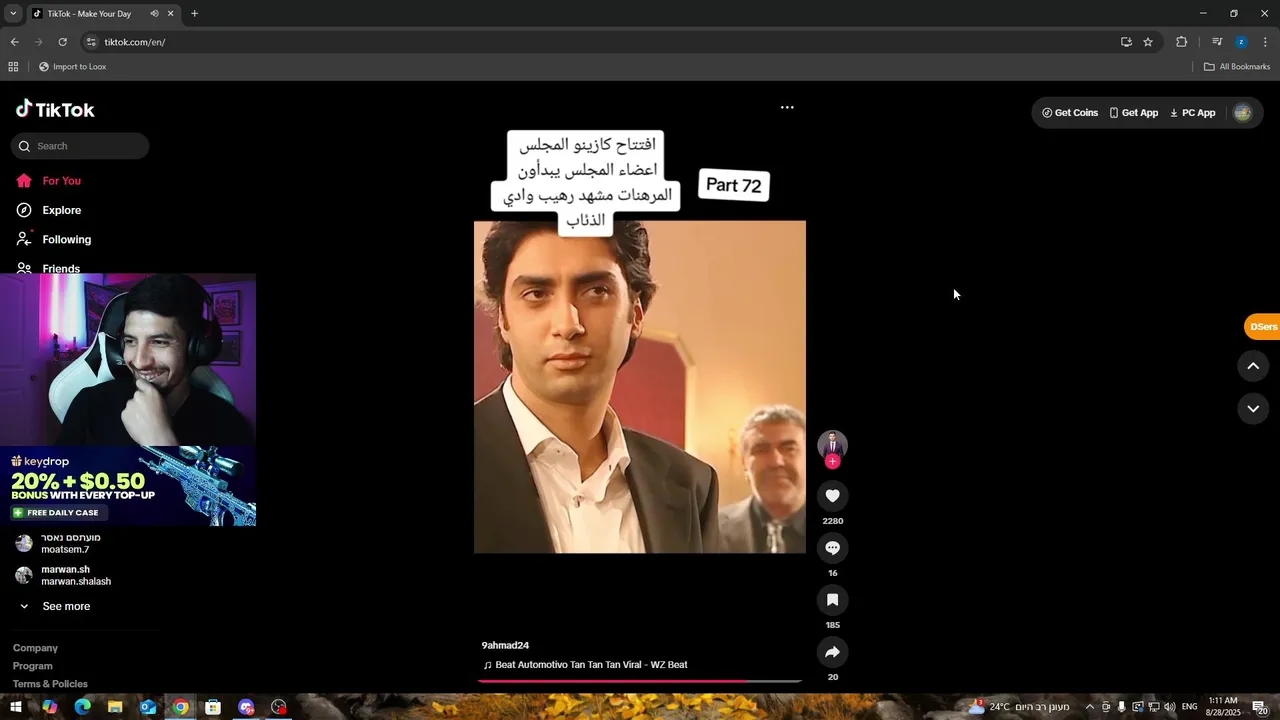Image resolution: width=1280 pixels, height=720 pixels.
Task: Launch Microsoft Edge from the taskbar
Action: click(x=82, y=707)
